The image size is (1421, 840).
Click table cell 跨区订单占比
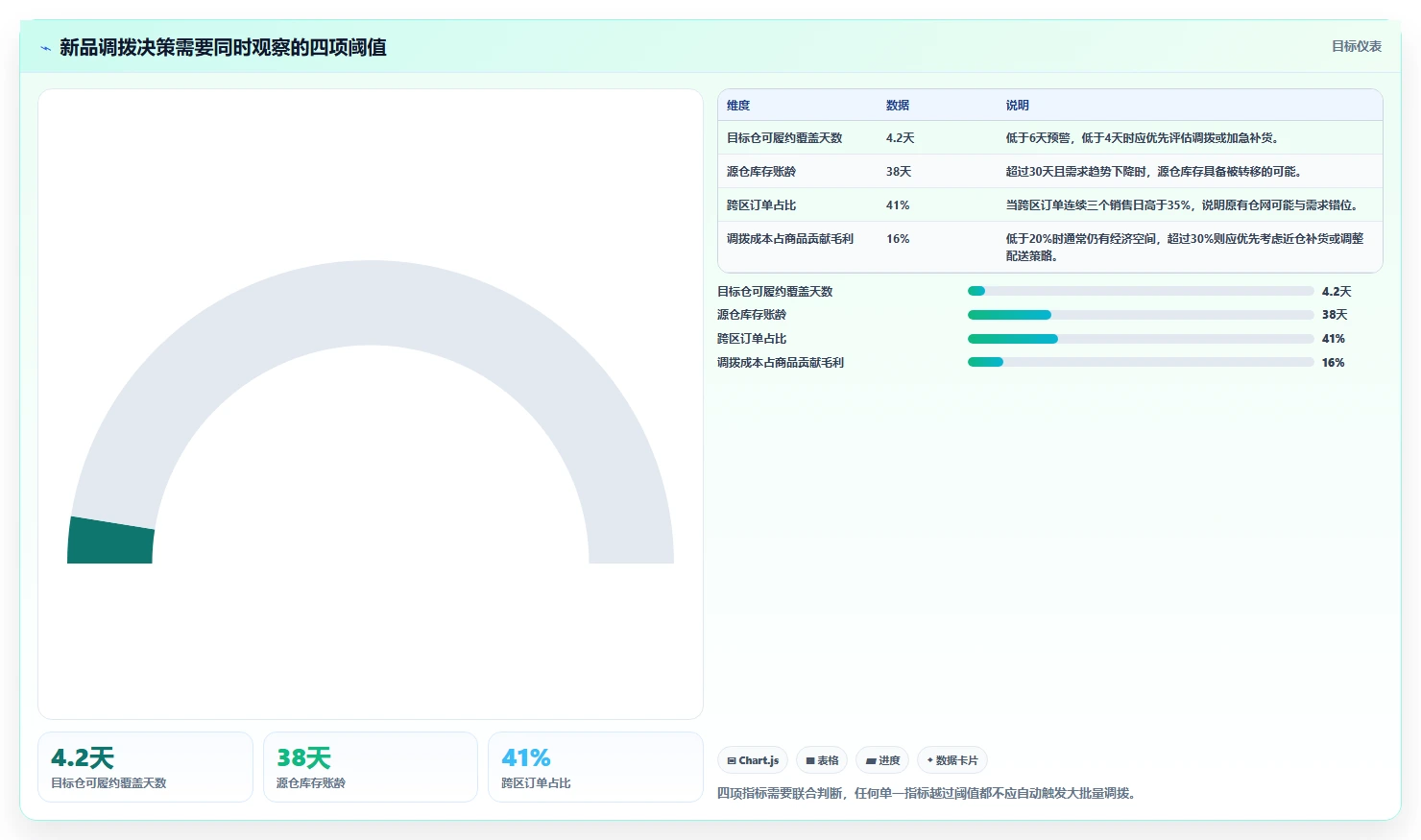click(x=761, y=205)
